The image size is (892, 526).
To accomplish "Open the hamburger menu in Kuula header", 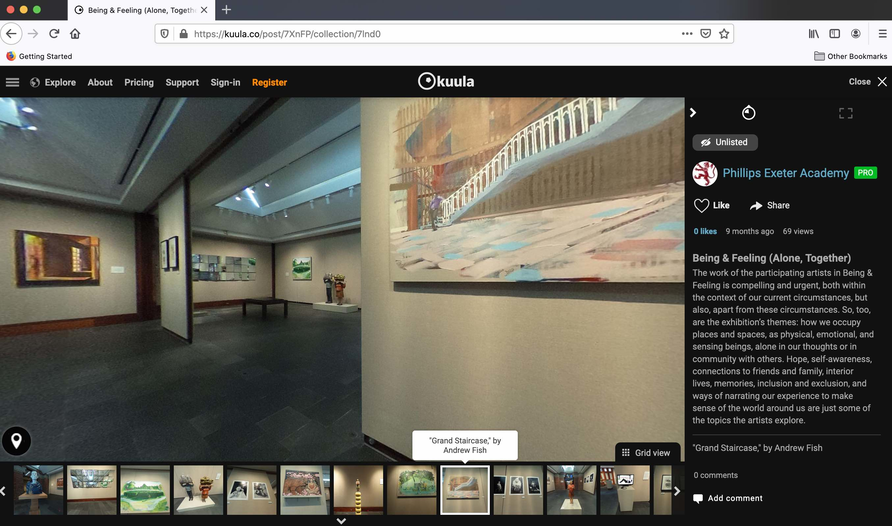I will (x=13, y=82).
